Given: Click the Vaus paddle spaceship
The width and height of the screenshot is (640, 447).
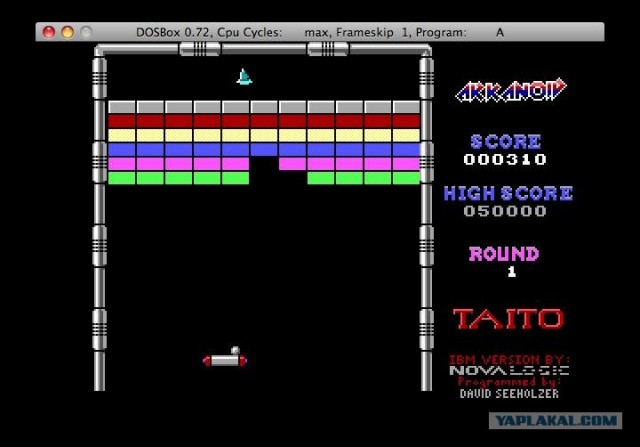Looking at the screenshot, I should (x=225, y=360).
